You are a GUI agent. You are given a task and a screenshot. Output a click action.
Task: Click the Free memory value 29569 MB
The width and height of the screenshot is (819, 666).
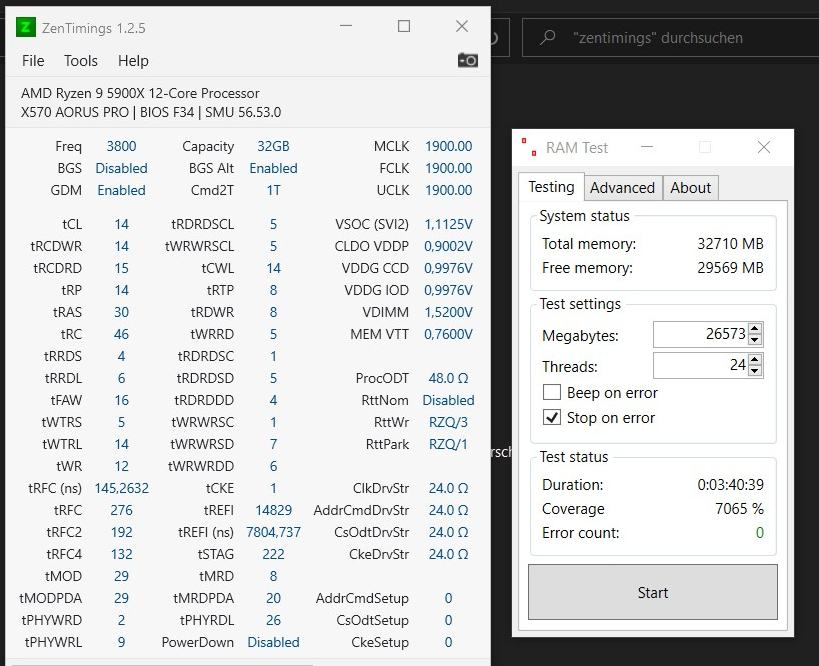coord(730,267)
